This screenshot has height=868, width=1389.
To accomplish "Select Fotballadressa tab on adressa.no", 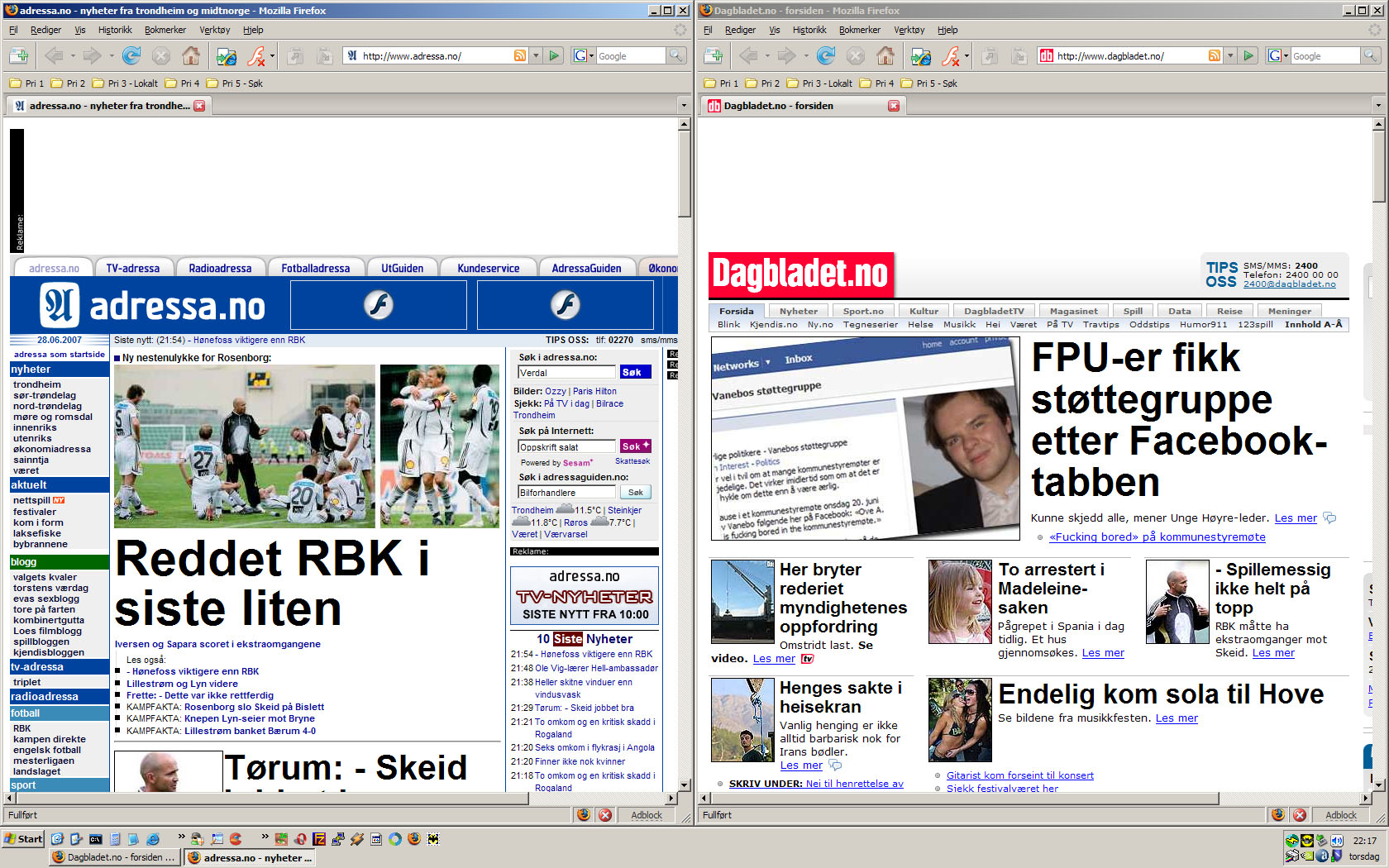I will [x=315, y=268].
